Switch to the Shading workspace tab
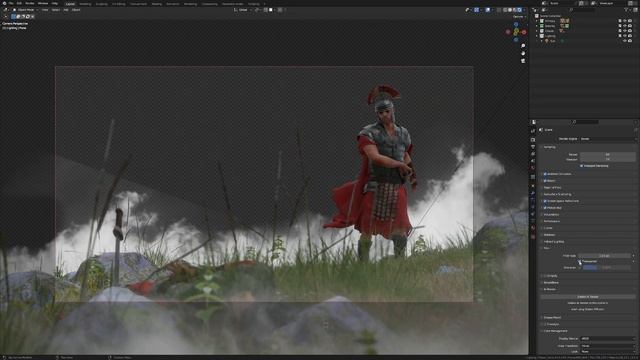The height and width of the screenshot is (360, 640). click(157, 4)
